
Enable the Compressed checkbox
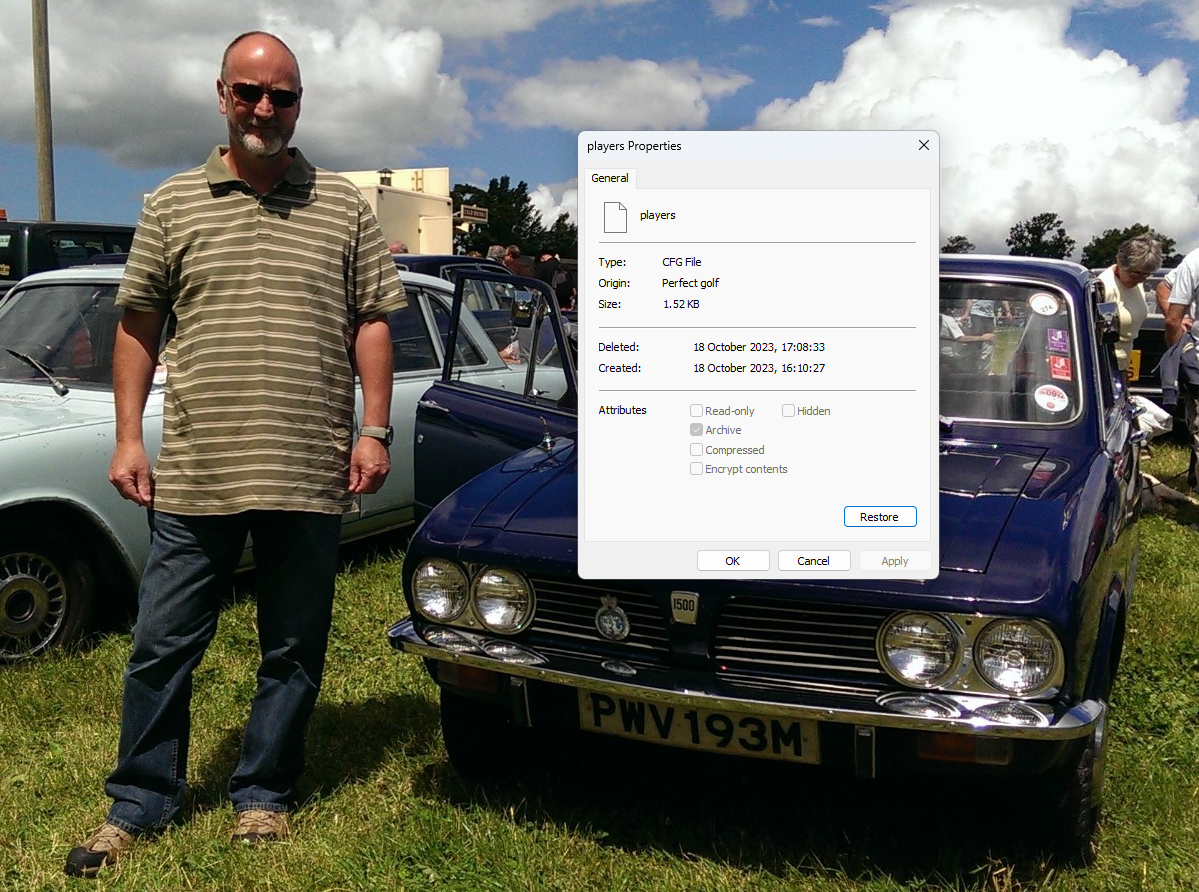[x=696, y=450]
